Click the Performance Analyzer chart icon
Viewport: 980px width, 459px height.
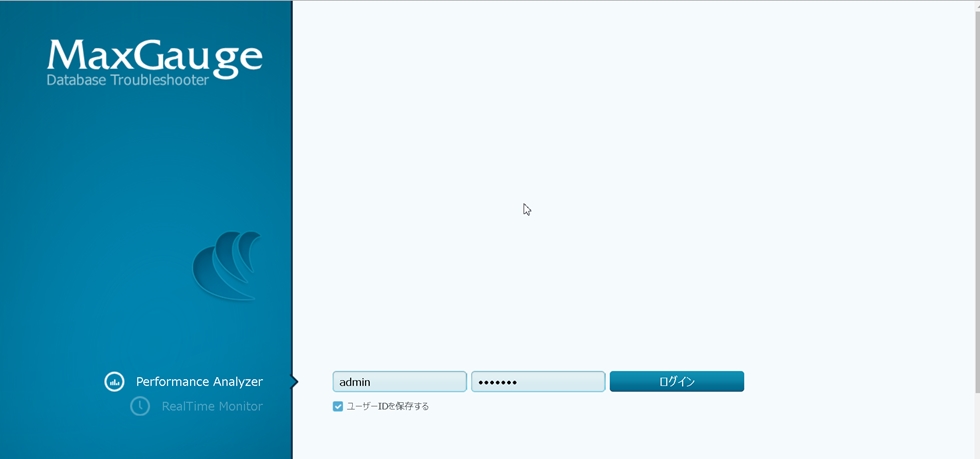(x=114, y=381)
